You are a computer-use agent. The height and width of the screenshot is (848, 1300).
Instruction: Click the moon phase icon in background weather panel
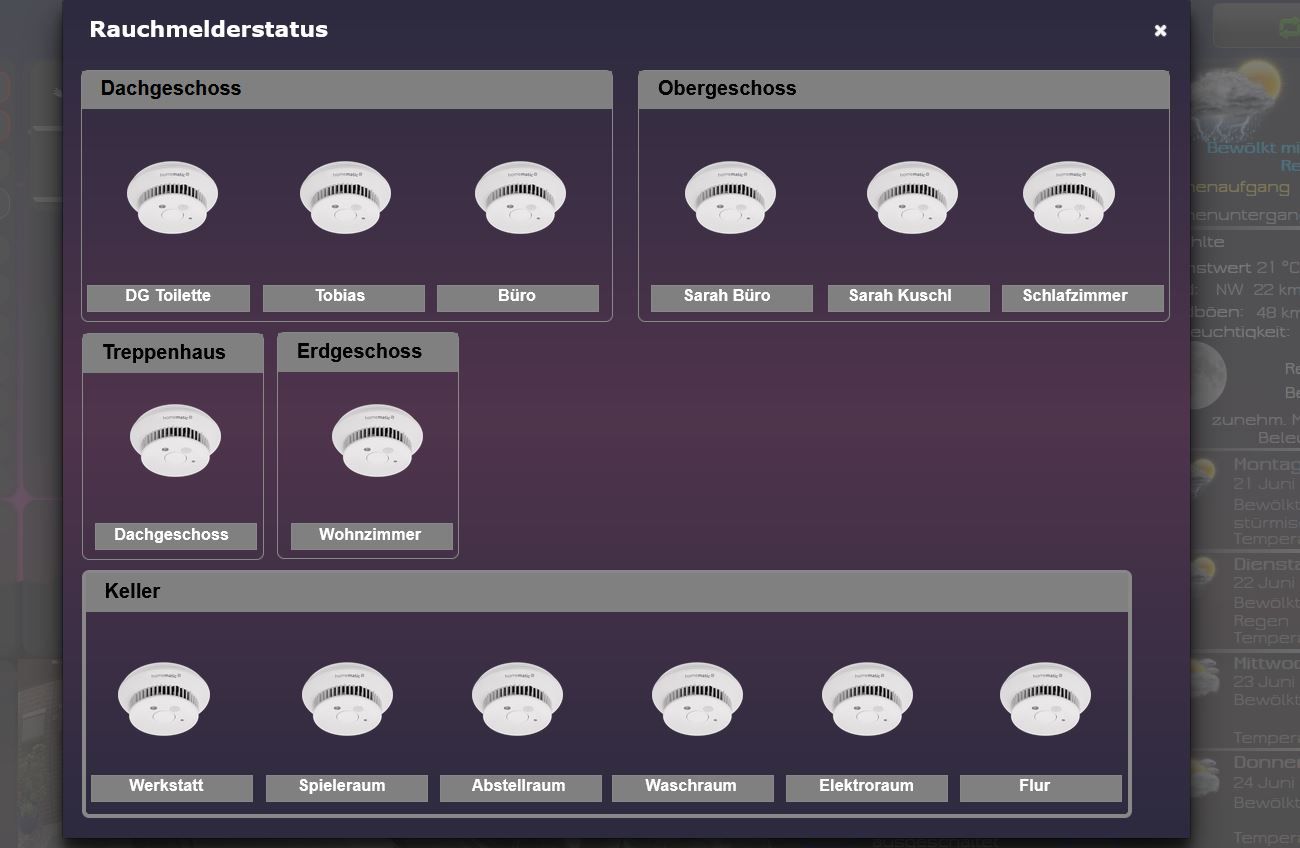coord(1207,375)
